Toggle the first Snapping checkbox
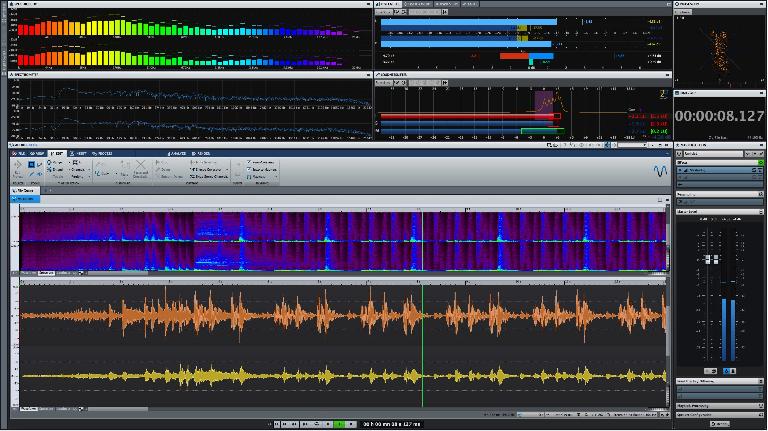The height and width of the screenshot is (431, 768). 249,162
